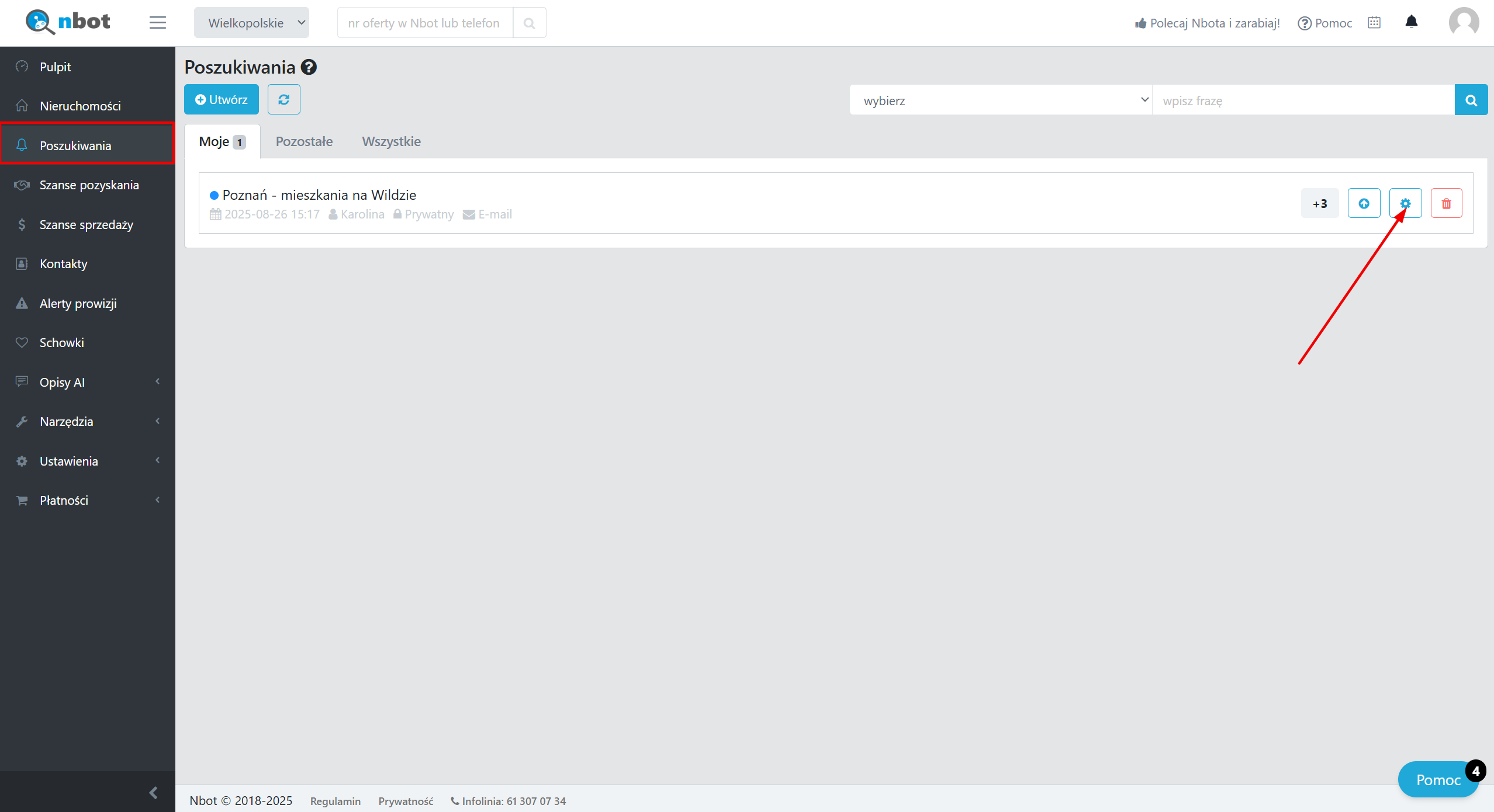The height and width of the screenshot is (812, 1494).
Task: Open the Wielkopolskie region dropdown
Action: [251, 23]
